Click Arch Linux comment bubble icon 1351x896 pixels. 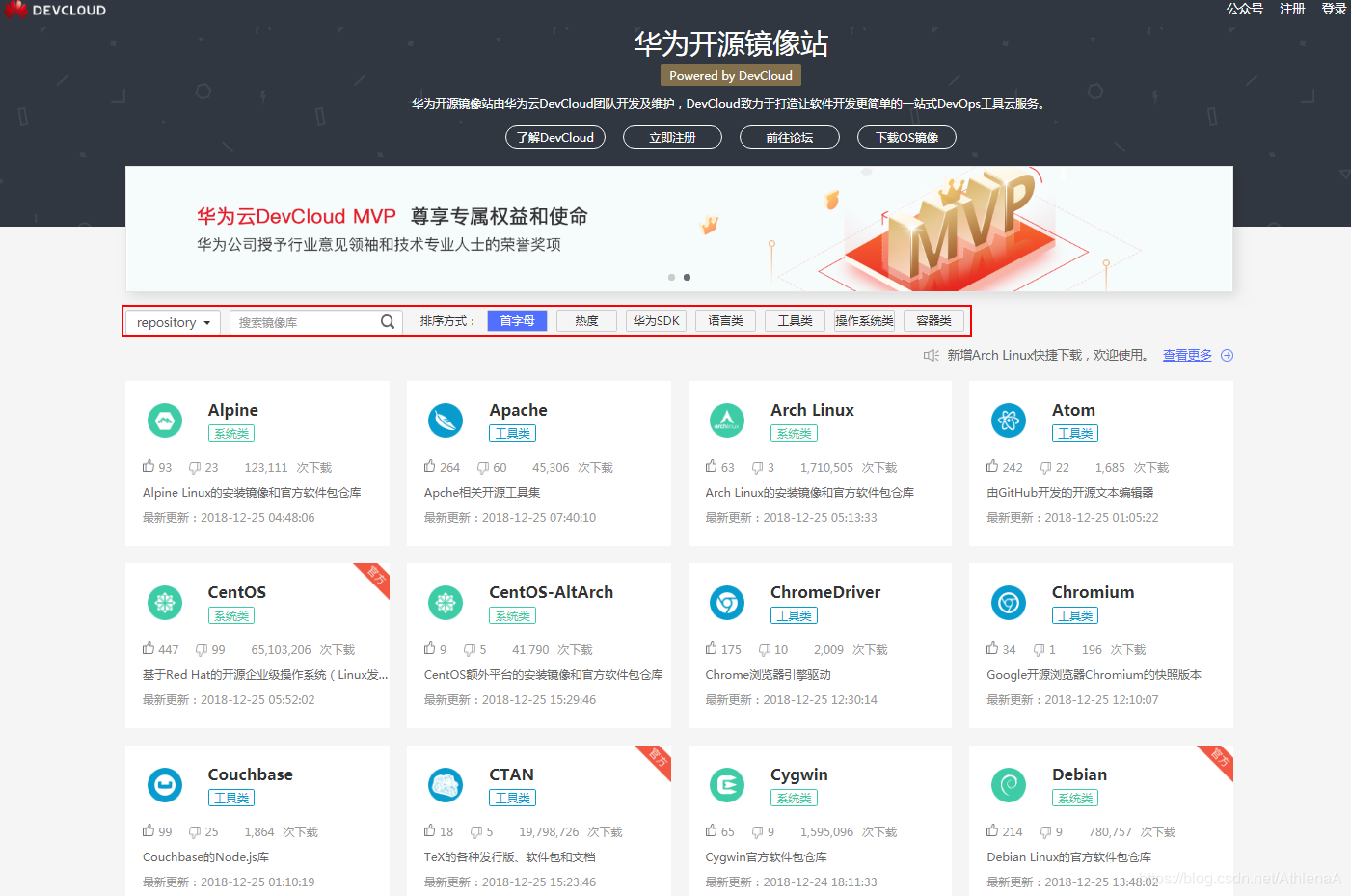coord(758,467)
